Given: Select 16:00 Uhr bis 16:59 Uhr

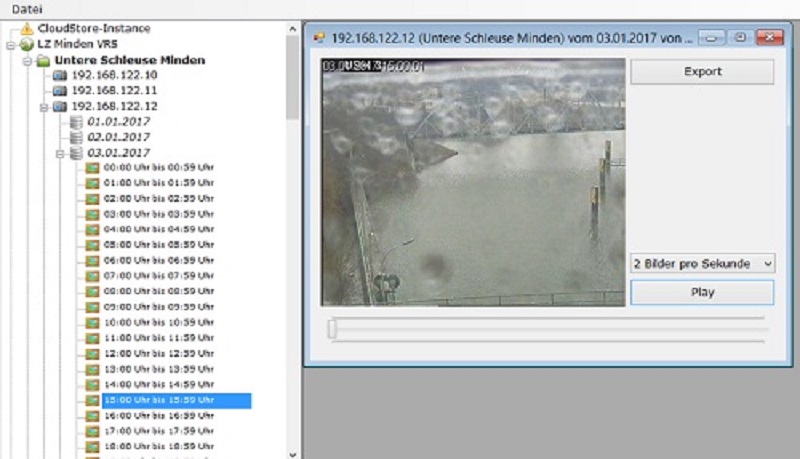Looking at the screenshot, I should [159, 416].
